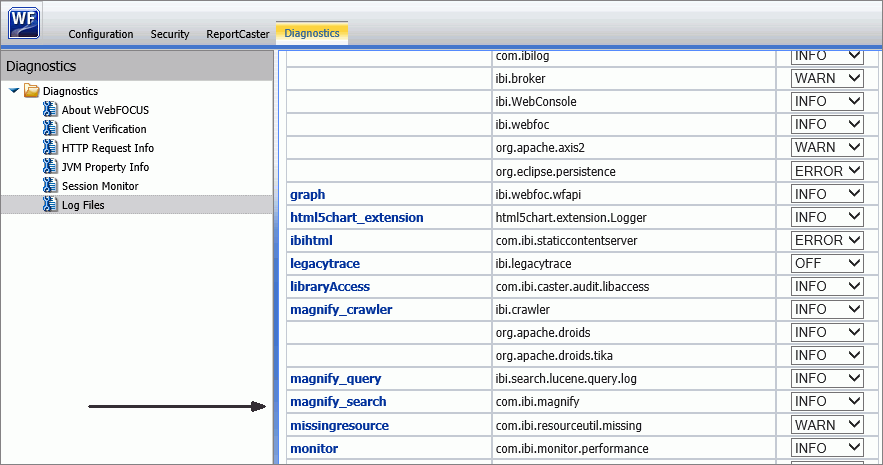Image resolution: width=883 pixels, height=465 pixels.
Task: Collapse the Diagnostics tree node
Action: coord(14,91)
